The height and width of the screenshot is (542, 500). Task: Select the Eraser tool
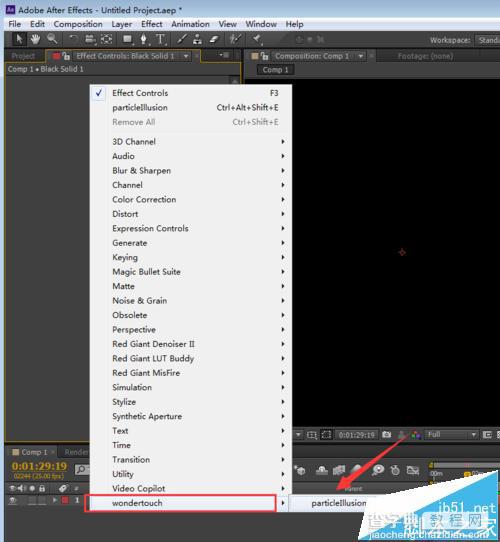214,39
